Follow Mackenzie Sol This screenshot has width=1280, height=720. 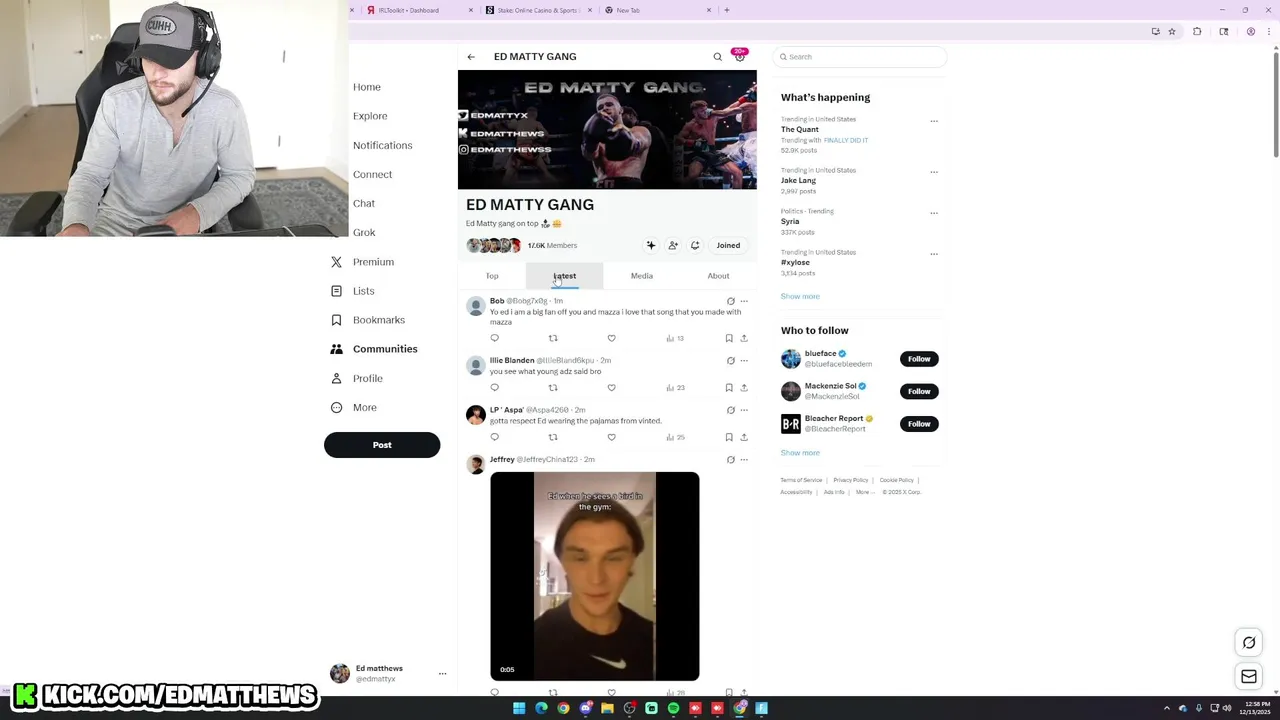click(x=919, y=391)
